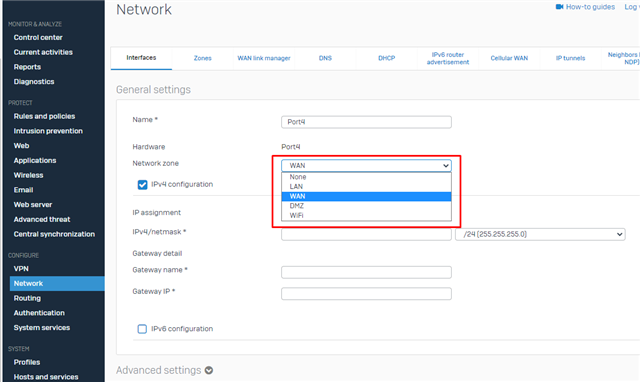640x382 pixels.
Task: Uncheck the IPv4 configuration checkbox
Action: [142, 185]
